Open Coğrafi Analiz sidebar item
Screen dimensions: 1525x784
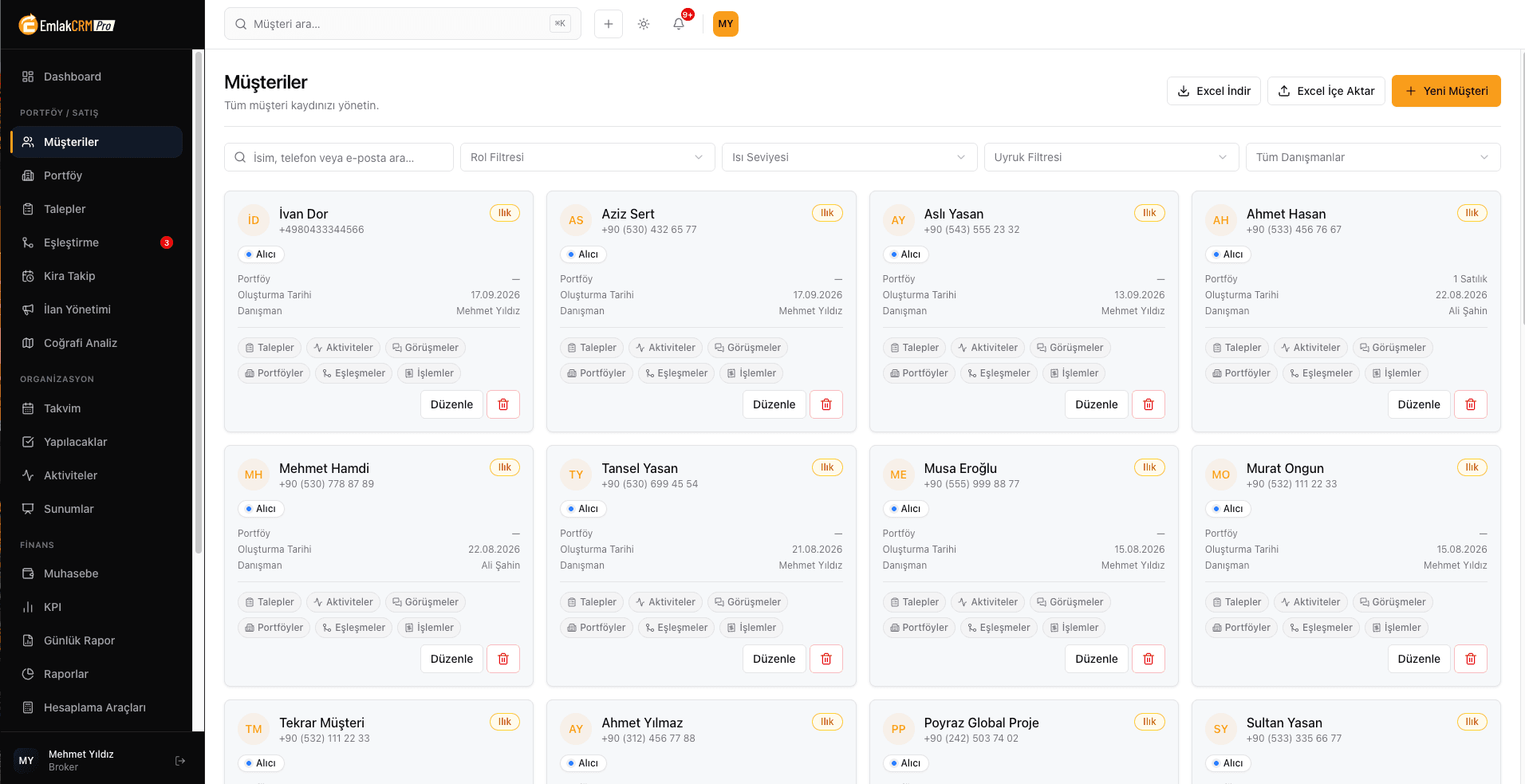click(97, 343)
